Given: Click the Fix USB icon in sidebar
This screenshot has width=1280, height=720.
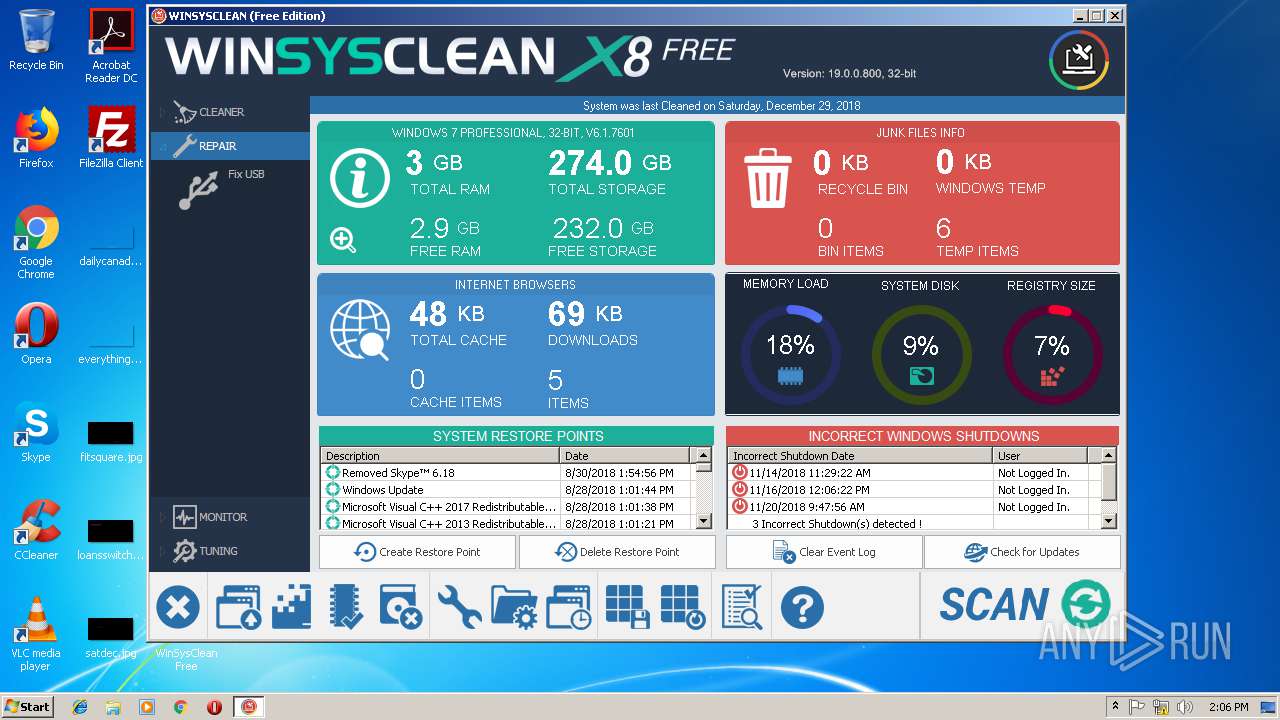Looking at the screenshot, I should [x=199, y=190].
